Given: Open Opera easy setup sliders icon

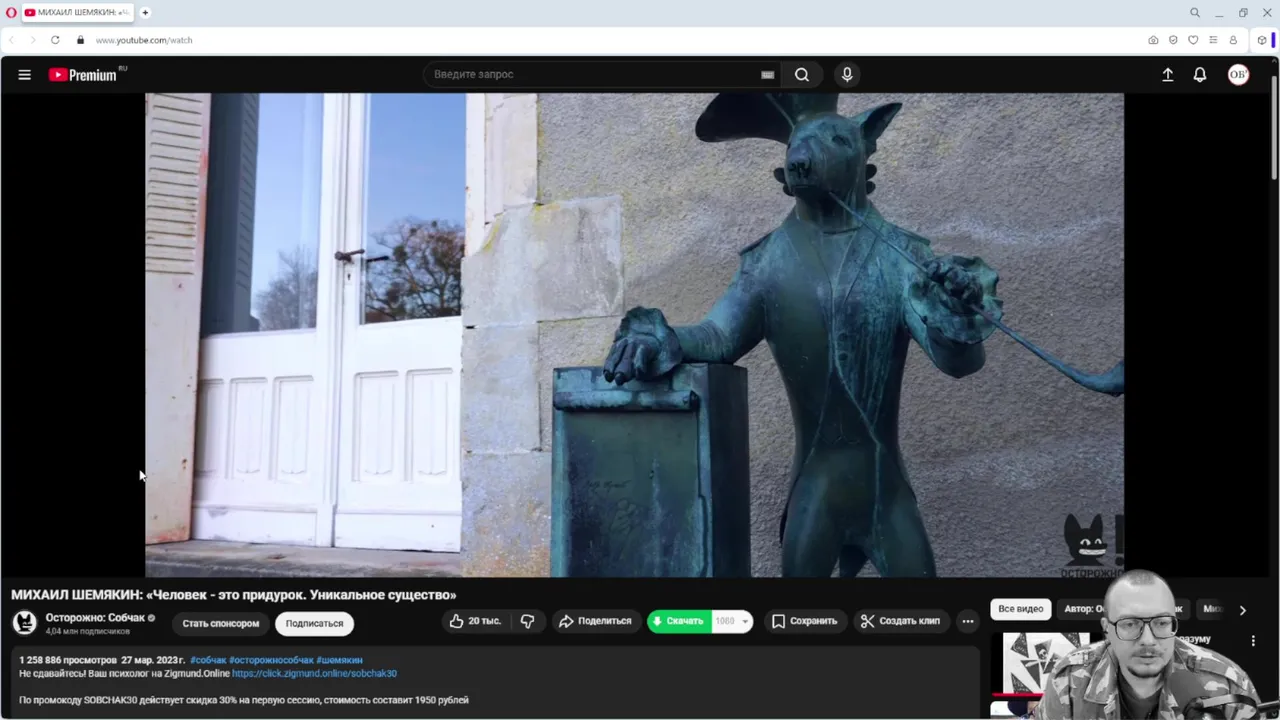Looking at the screenshot, I should click(x=1213, y=40).
